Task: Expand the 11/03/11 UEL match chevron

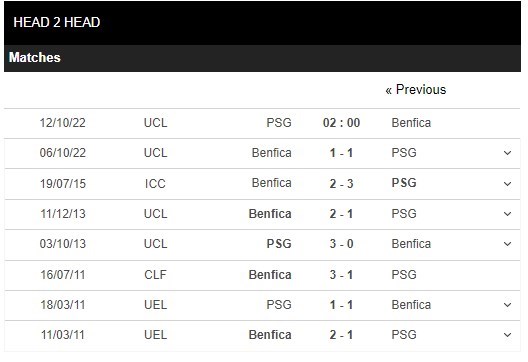Action: point(507,335)
